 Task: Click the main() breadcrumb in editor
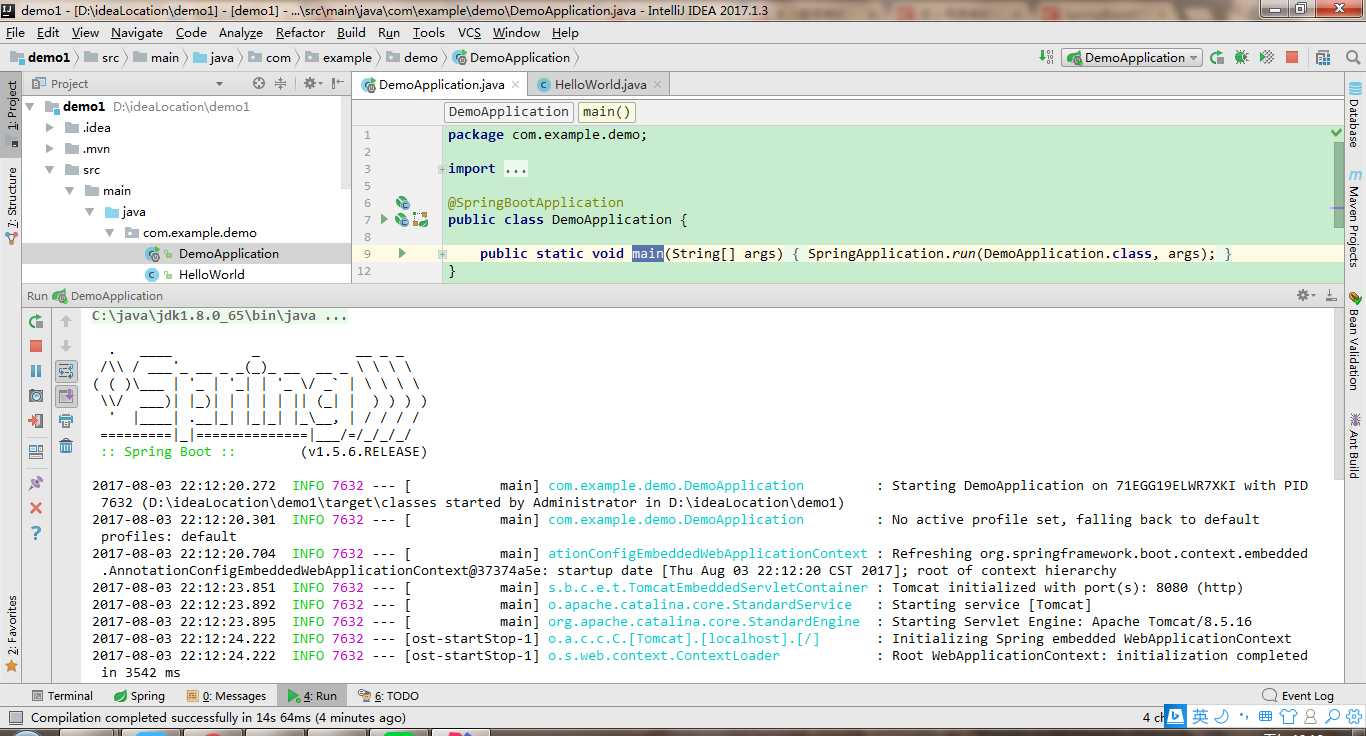[607, 112]
